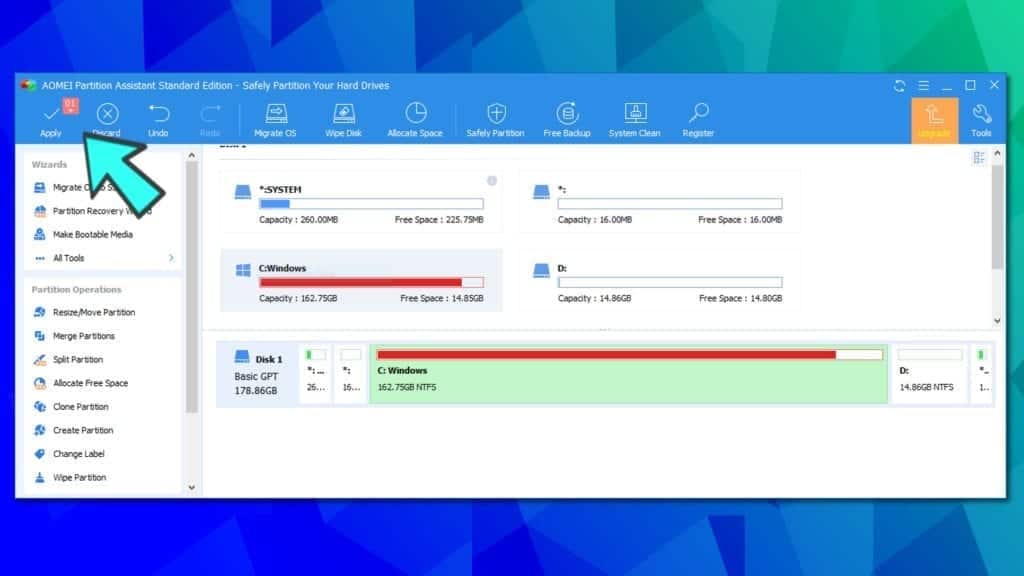This screenshot has height=576, width=1024.
Task: Click the sidebar scroll-up arrow
Action: pos(191,155)
